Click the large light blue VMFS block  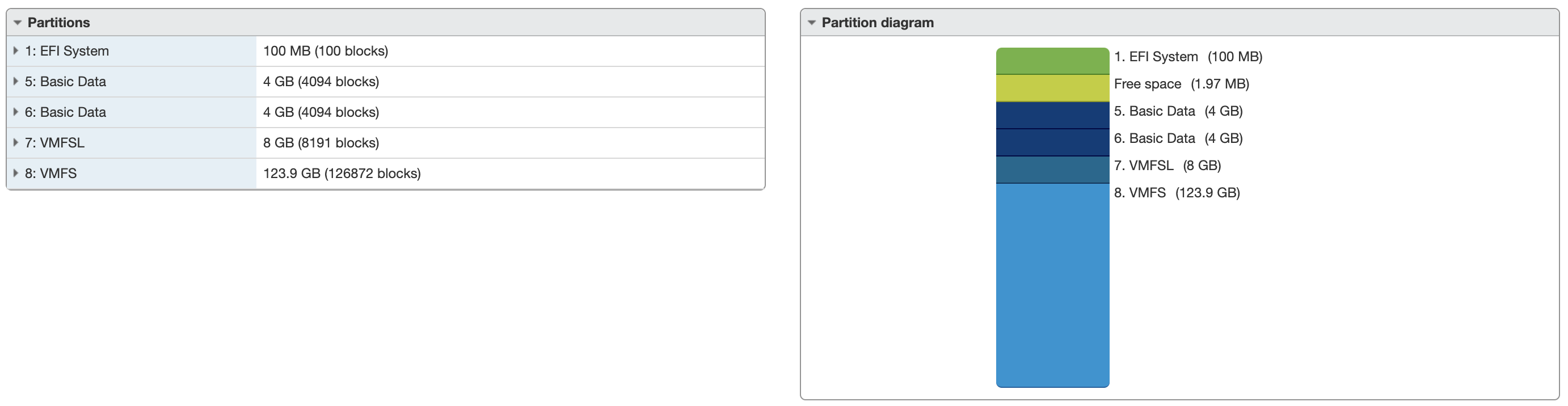1052,285
